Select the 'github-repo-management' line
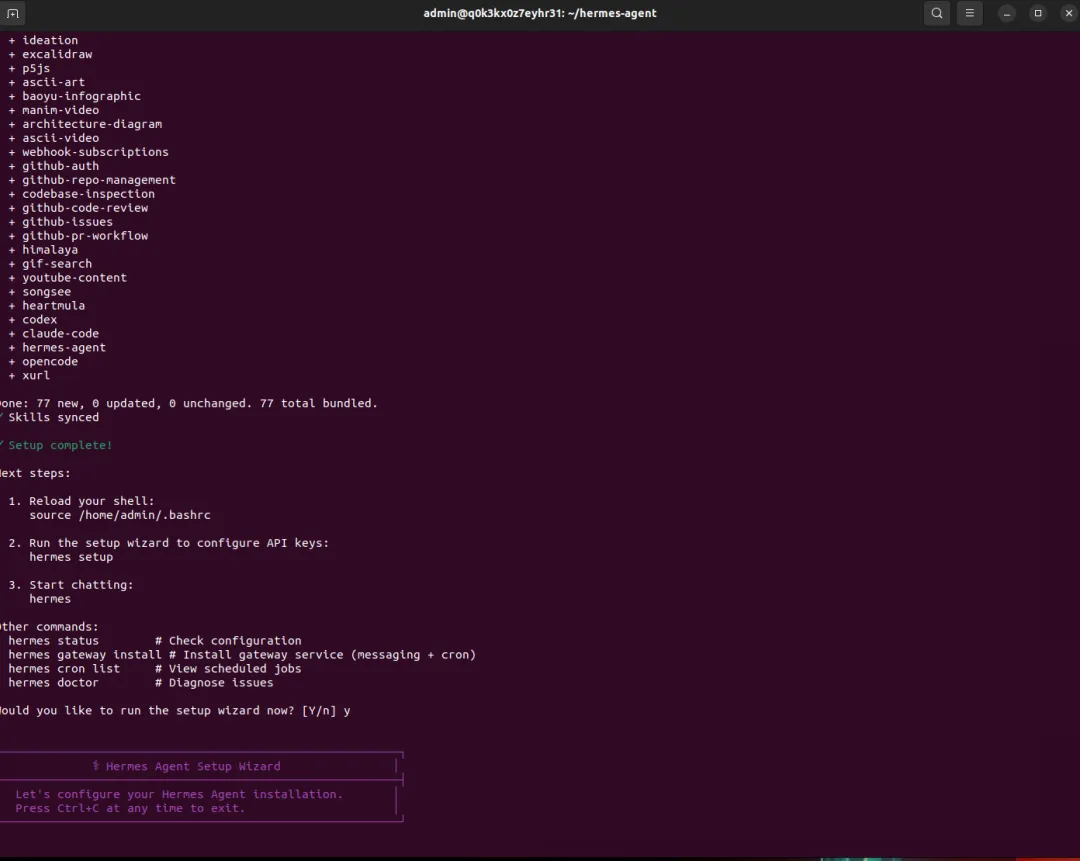Viewport: 1080px width, 861px height. click(x=92, y=180)
